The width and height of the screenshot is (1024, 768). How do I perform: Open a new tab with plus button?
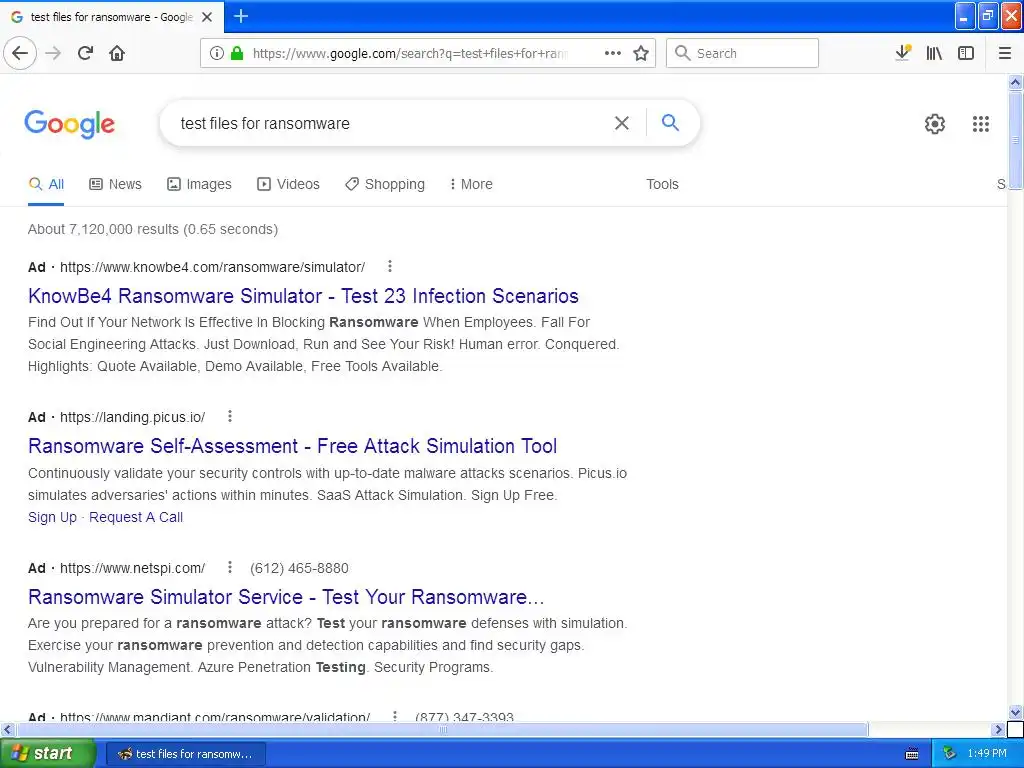(241, 16)
